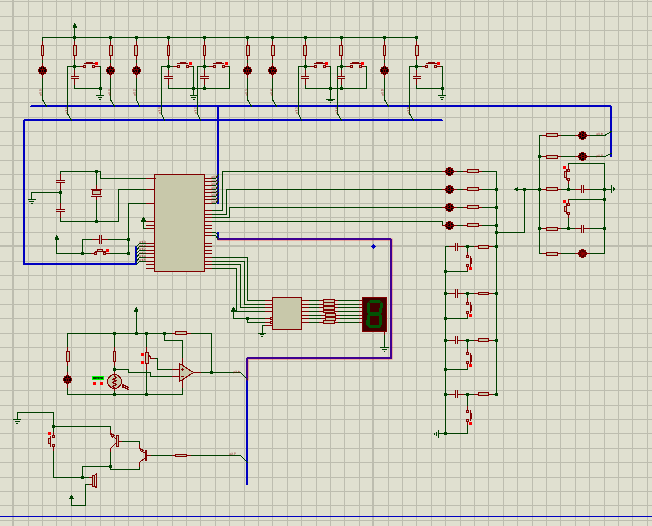This screenshot has height=526, width=652.
Task: Click the push button in the buzzer circuit
Action: pos(52,440)
